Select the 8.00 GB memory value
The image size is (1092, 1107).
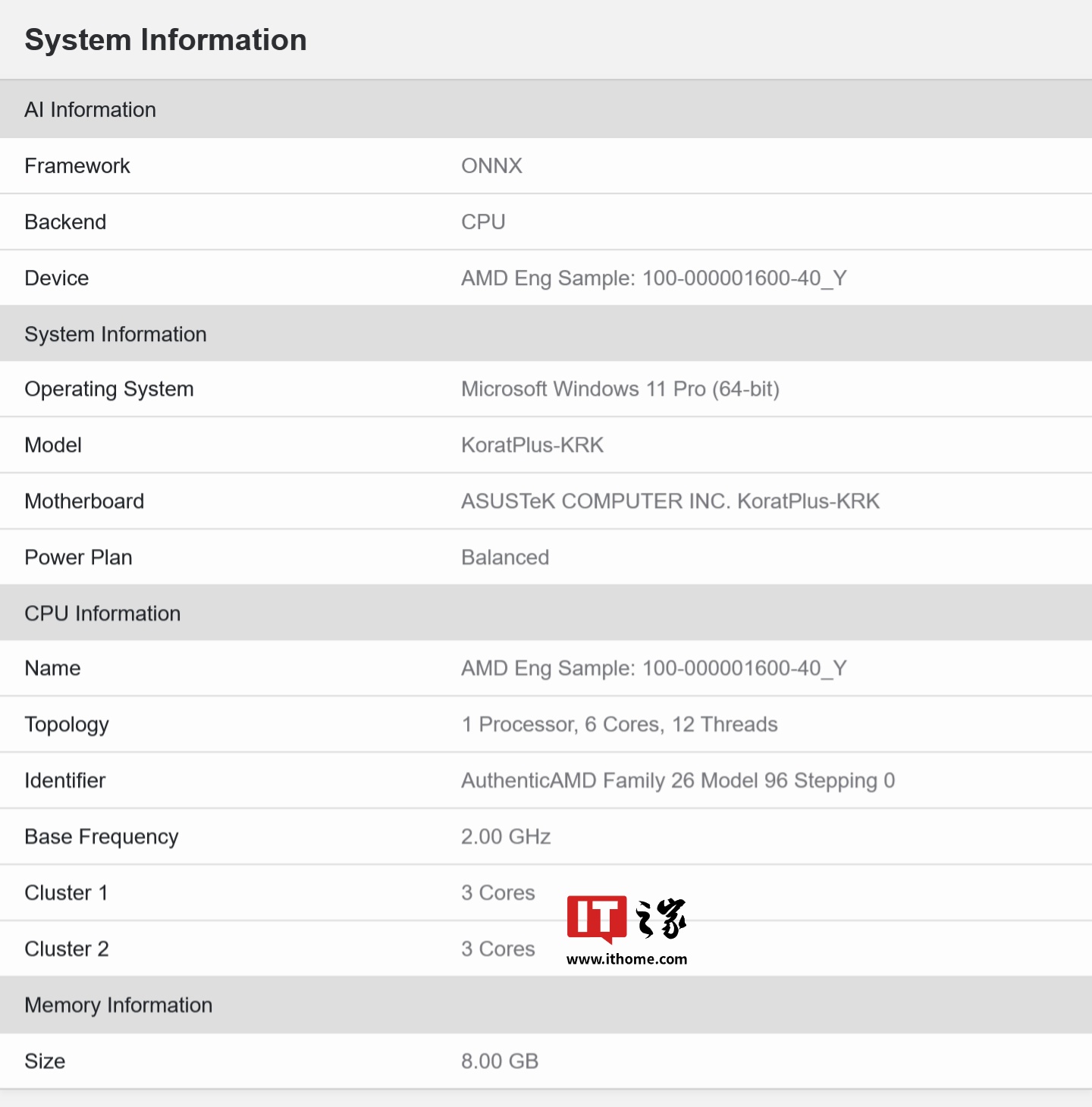[500, 1061]
